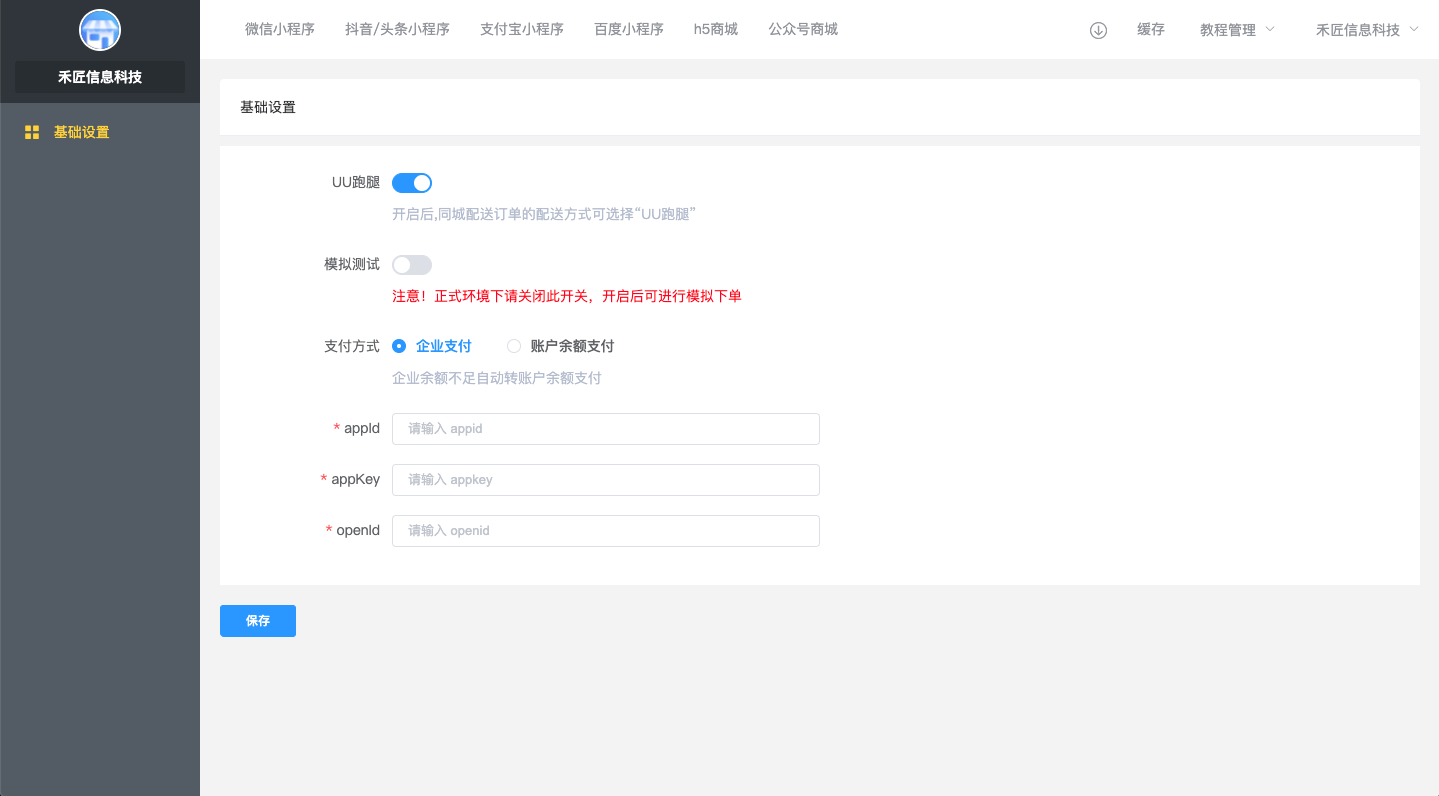The image size is (1439, 796).
Task: Focus the openId input field
Action: point(606,531)
